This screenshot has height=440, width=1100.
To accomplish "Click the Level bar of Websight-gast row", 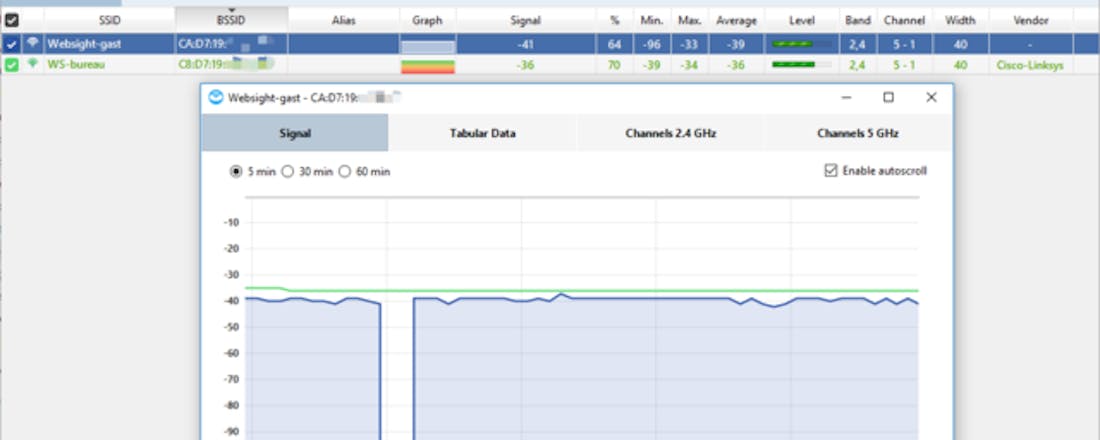I will tap(801, 44).
